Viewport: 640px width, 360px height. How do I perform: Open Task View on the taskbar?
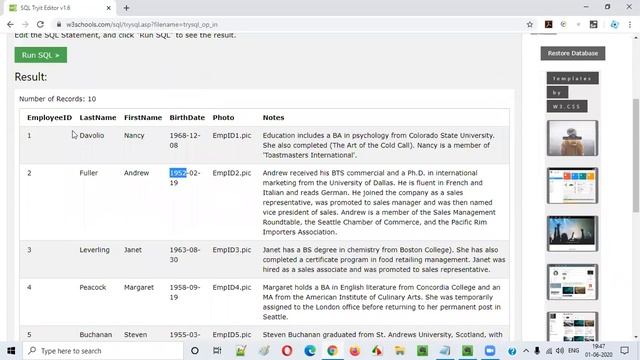coord(217,351)
